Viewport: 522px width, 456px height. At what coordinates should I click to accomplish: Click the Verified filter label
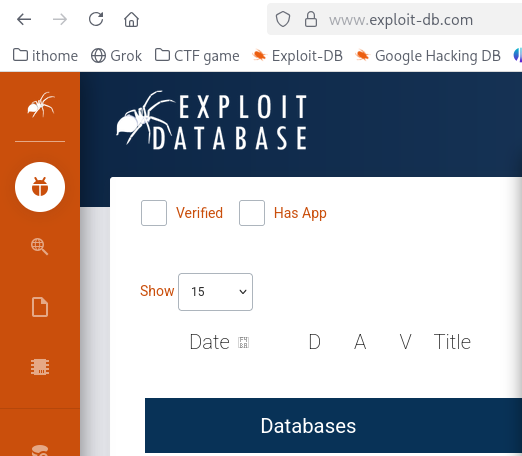point(199,213)
